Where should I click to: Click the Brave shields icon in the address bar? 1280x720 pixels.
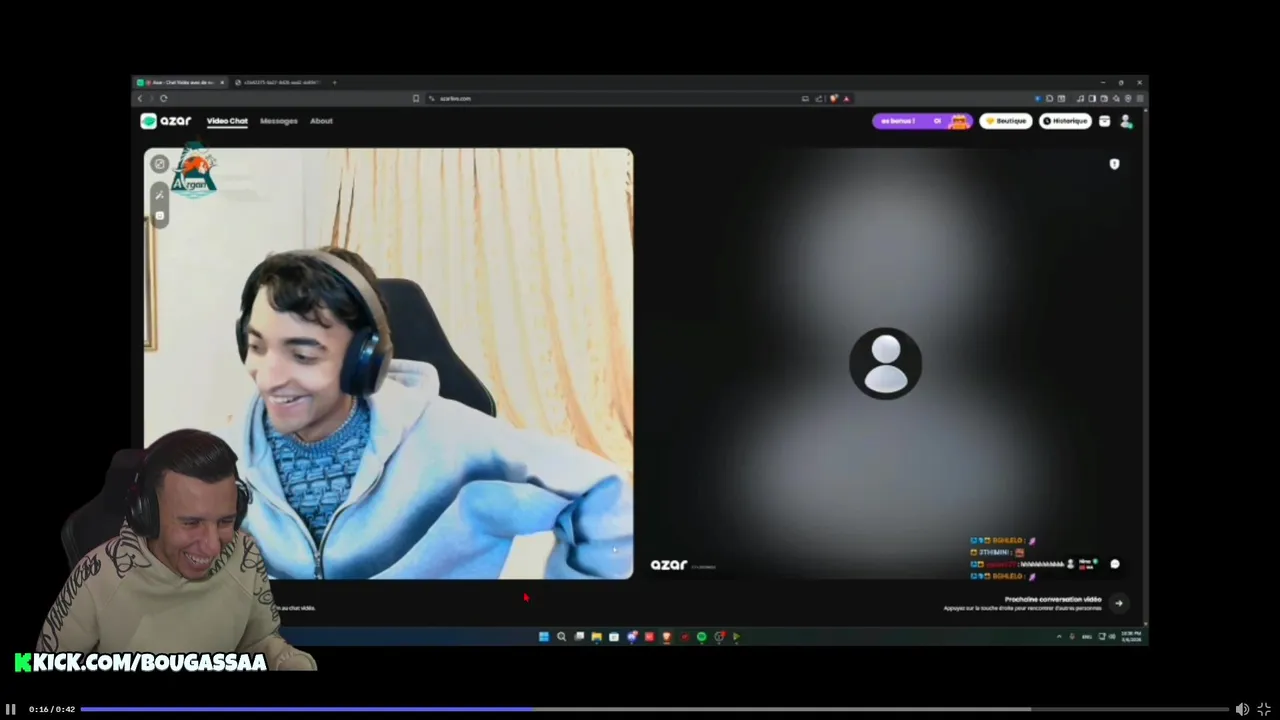coord(834,98)
